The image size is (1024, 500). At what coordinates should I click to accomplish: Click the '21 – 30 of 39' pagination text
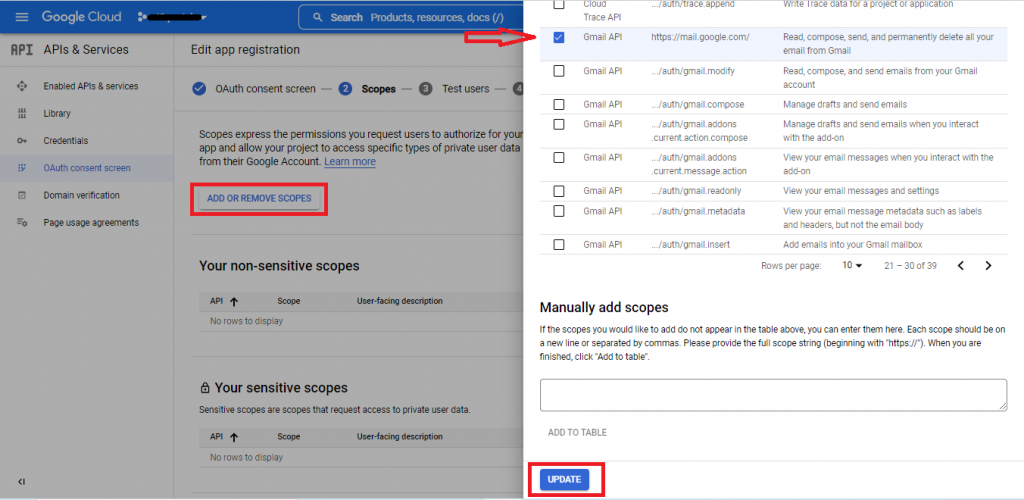tap(910, 266)
